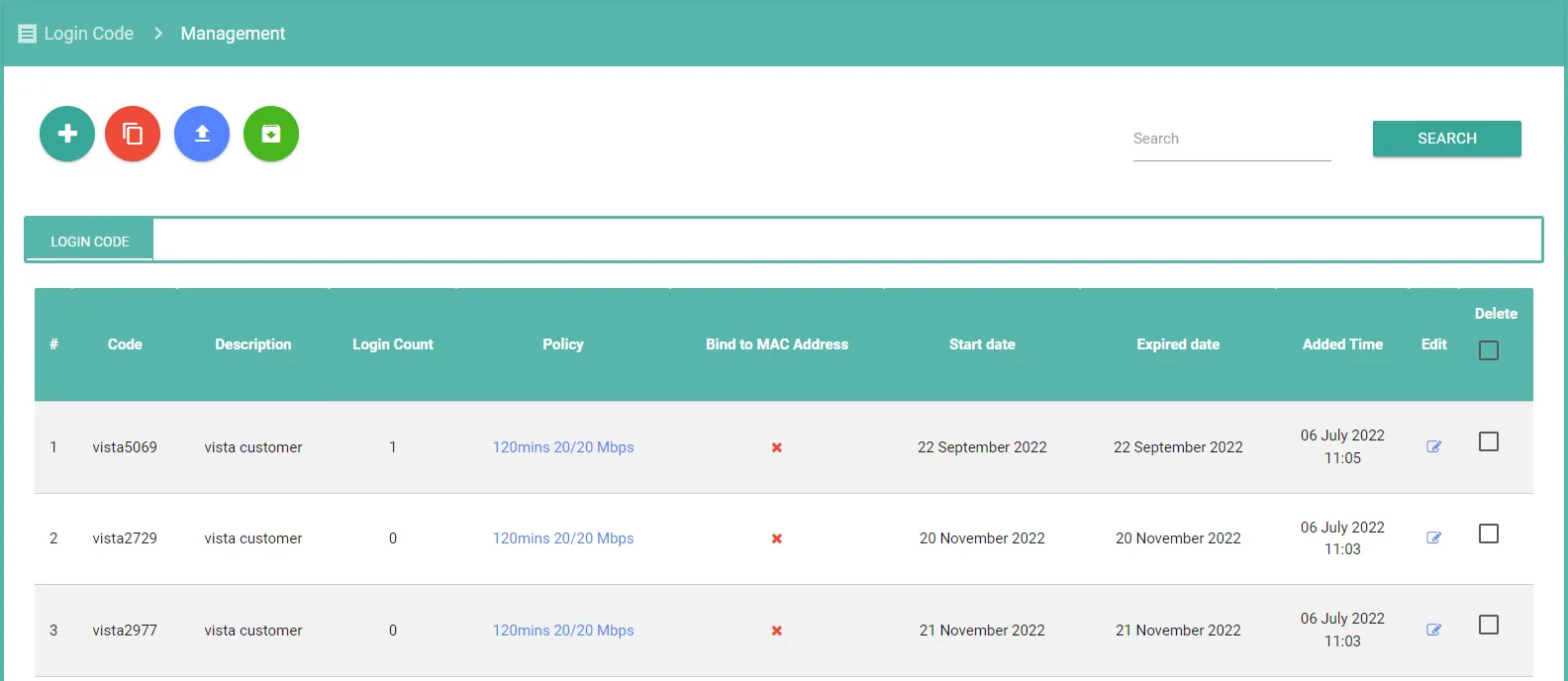This screenshot has height=681, width=1568.
Task: Click the blue upload button
Action: [x=202, y=134]
